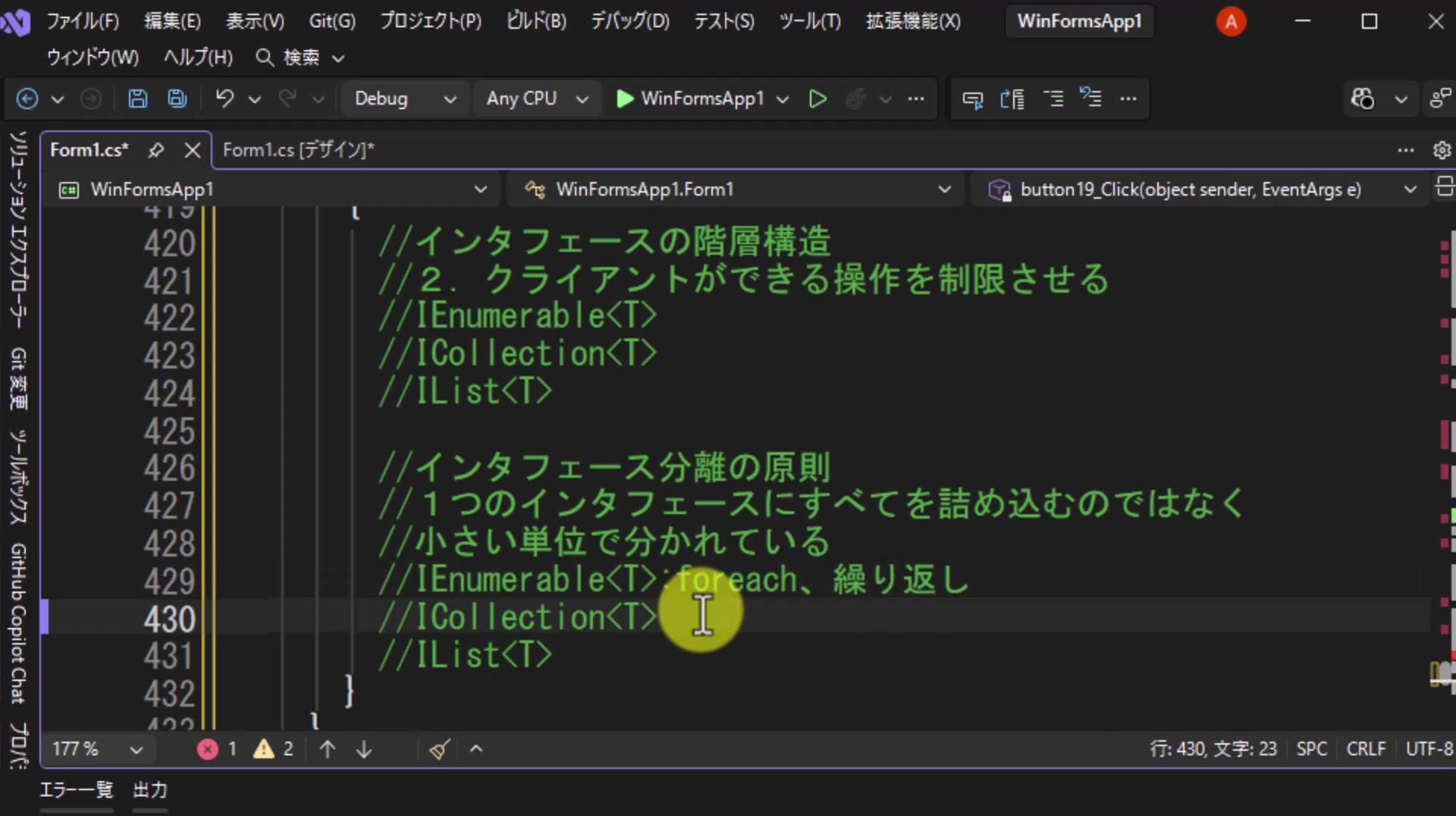
Task: Click the split editor icon at right
Action: pyautogui.click(x=1444, y=187)
